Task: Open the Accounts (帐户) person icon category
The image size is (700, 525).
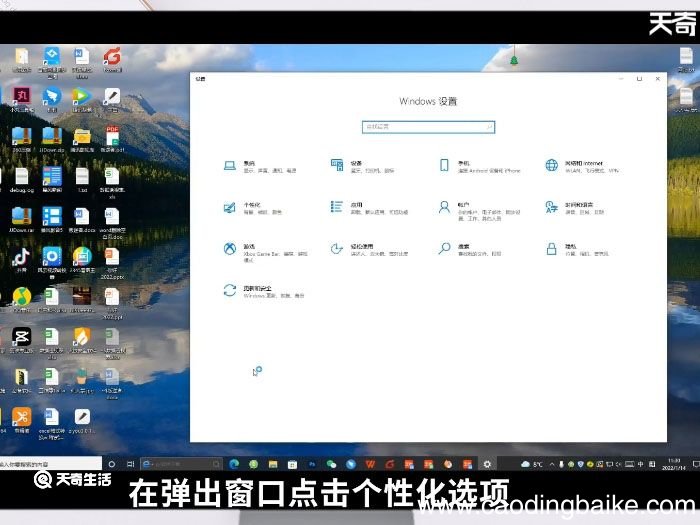Action: (x=479, y=211)
